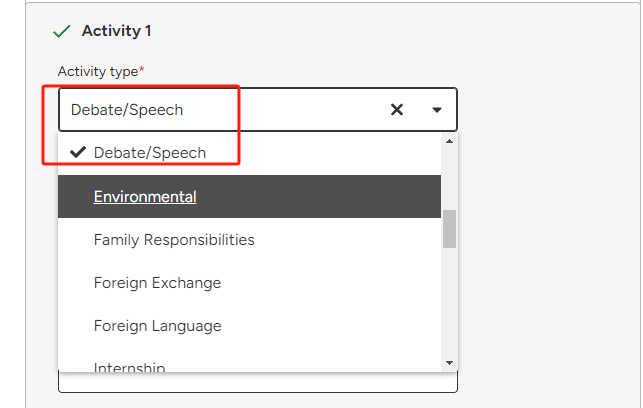Choose the Foreign Language option
The width and height of the screenshot is (643, 408).
pos(157,326)
